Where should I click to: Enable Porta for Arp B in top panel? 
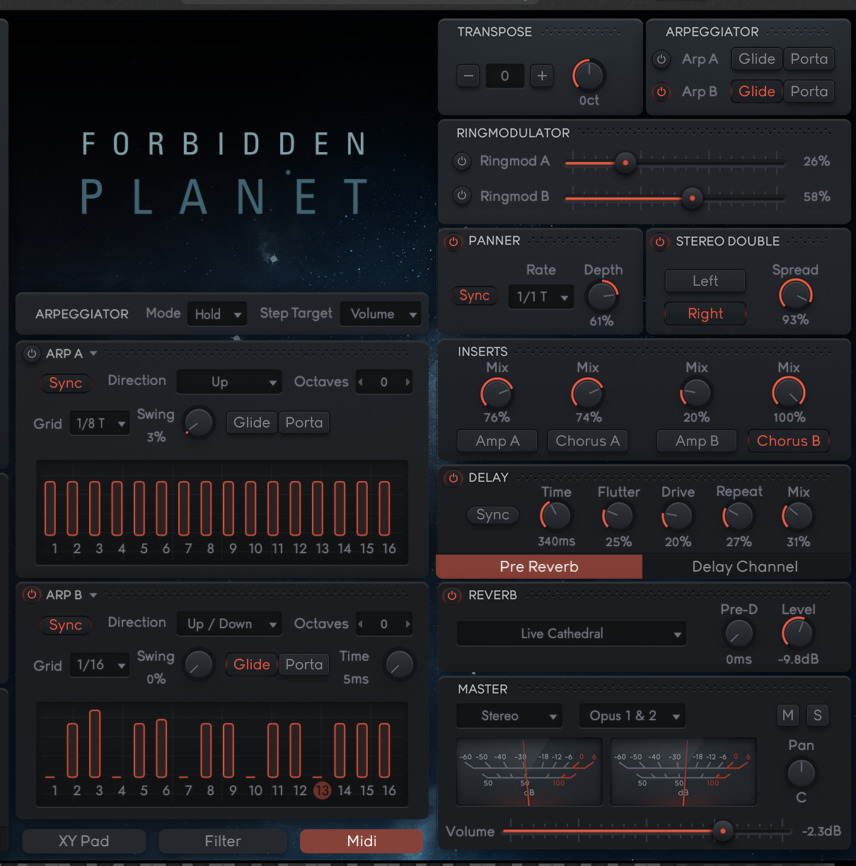click(x=809, y=92)
